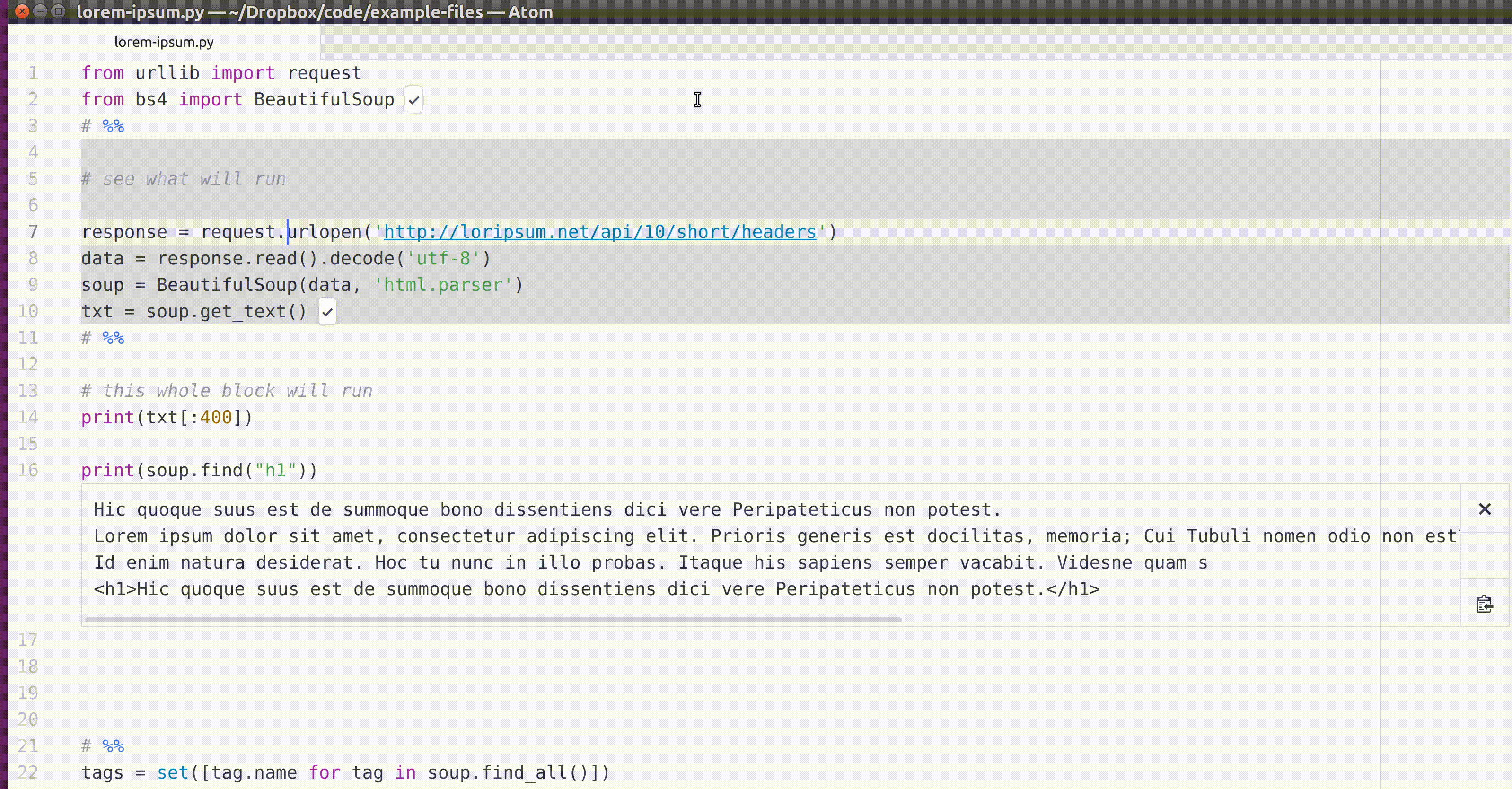Click the checkmark bubble after soup.get_text()
The image size is (1512, 789).
[327, 312]
